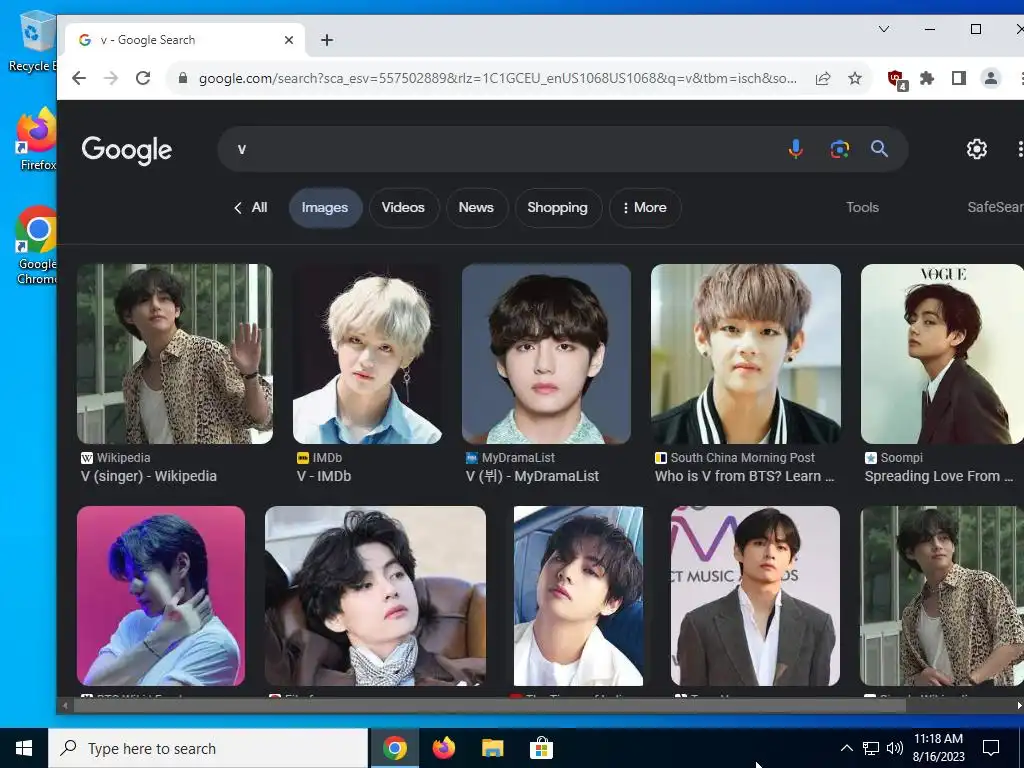Toggle the Chrome side panel icon

[959, 78]
